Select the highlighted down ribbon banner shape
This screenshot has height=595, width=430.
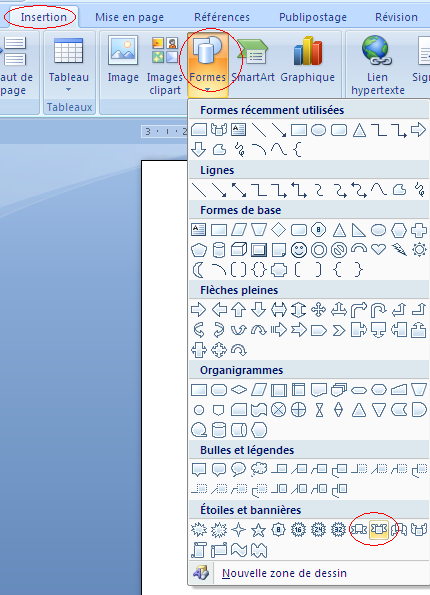pos(379,529)
